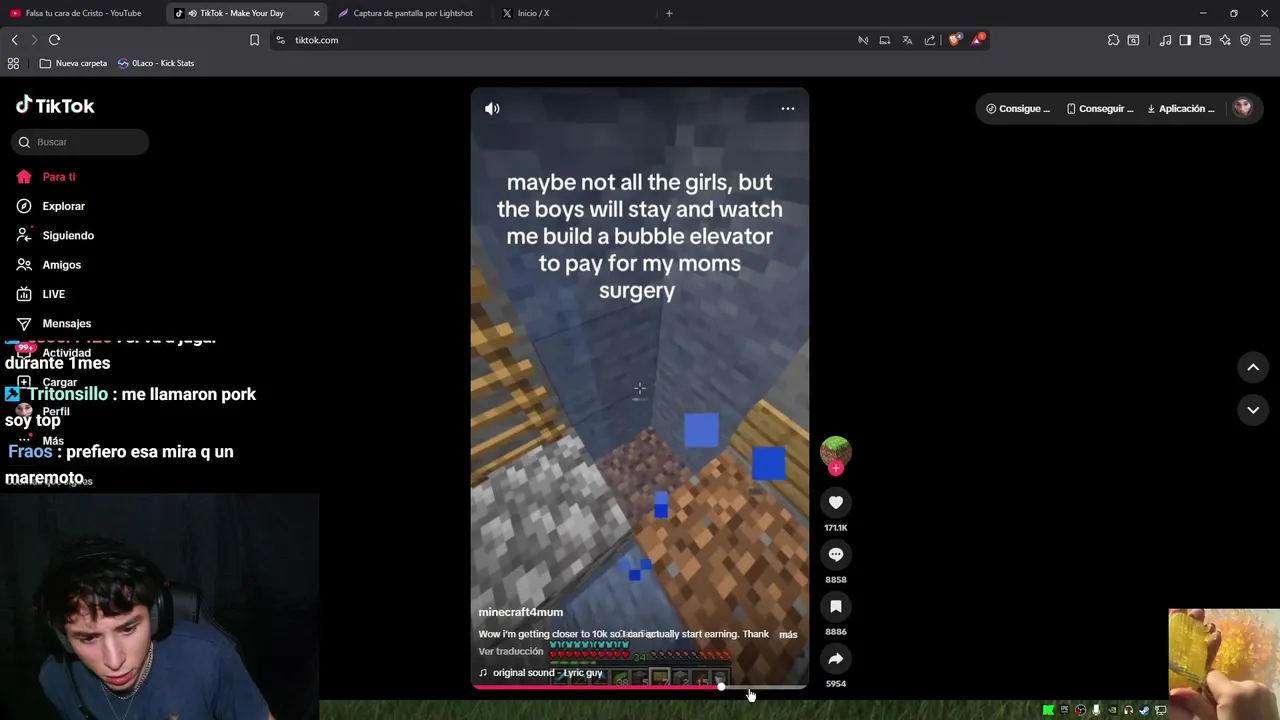Toggle the browser sidebar panel
The image size is (1280, 720).
[1185, 40]
